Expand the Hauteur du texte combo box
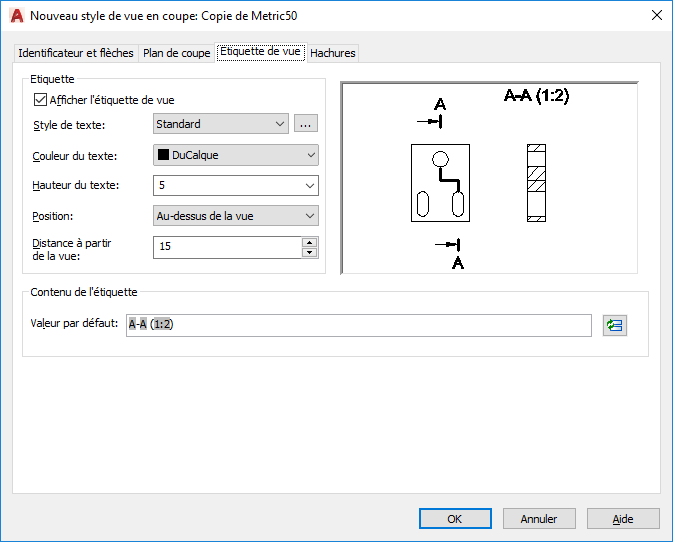 point(310,186)
